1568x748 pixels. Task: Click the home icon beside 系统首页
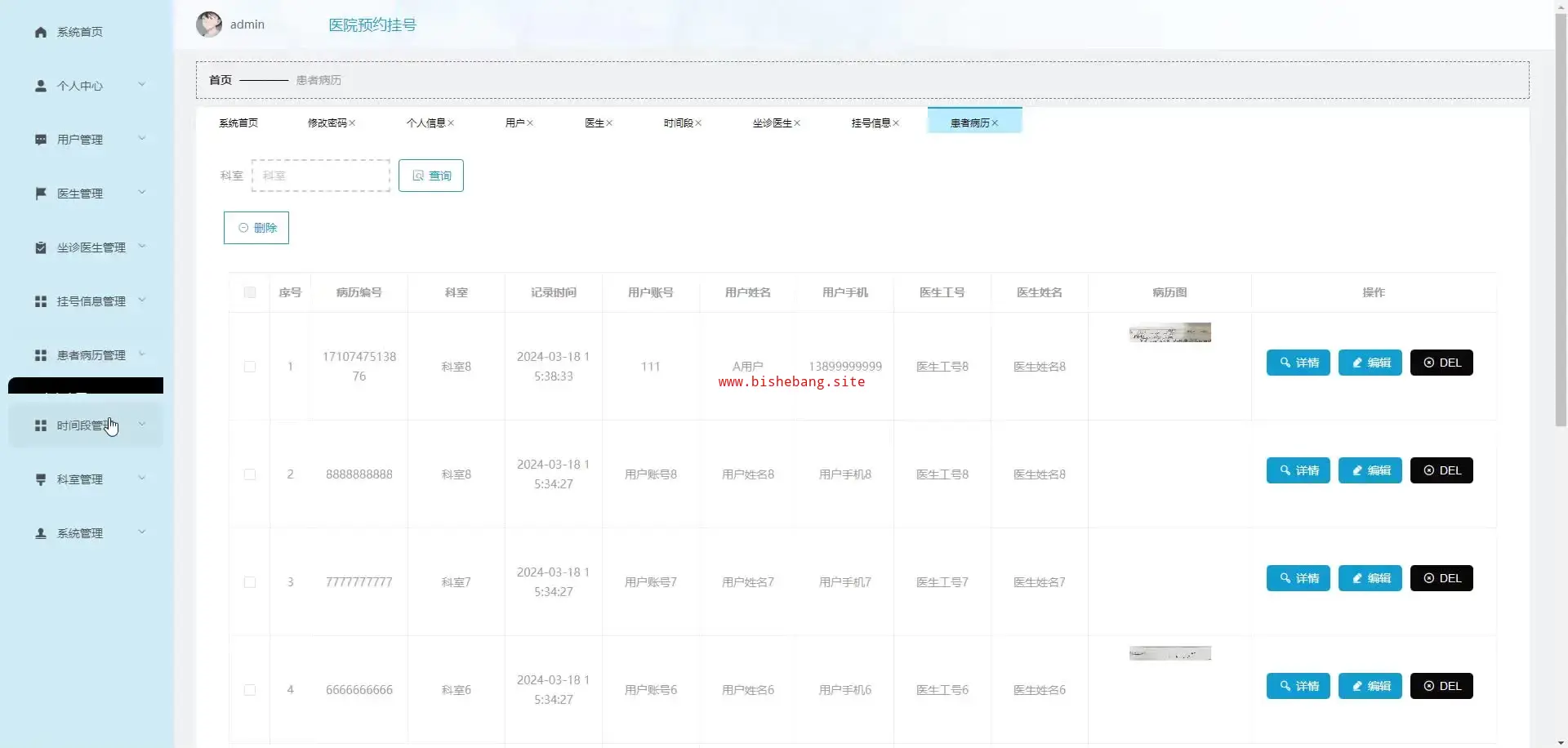pos(41,32)
